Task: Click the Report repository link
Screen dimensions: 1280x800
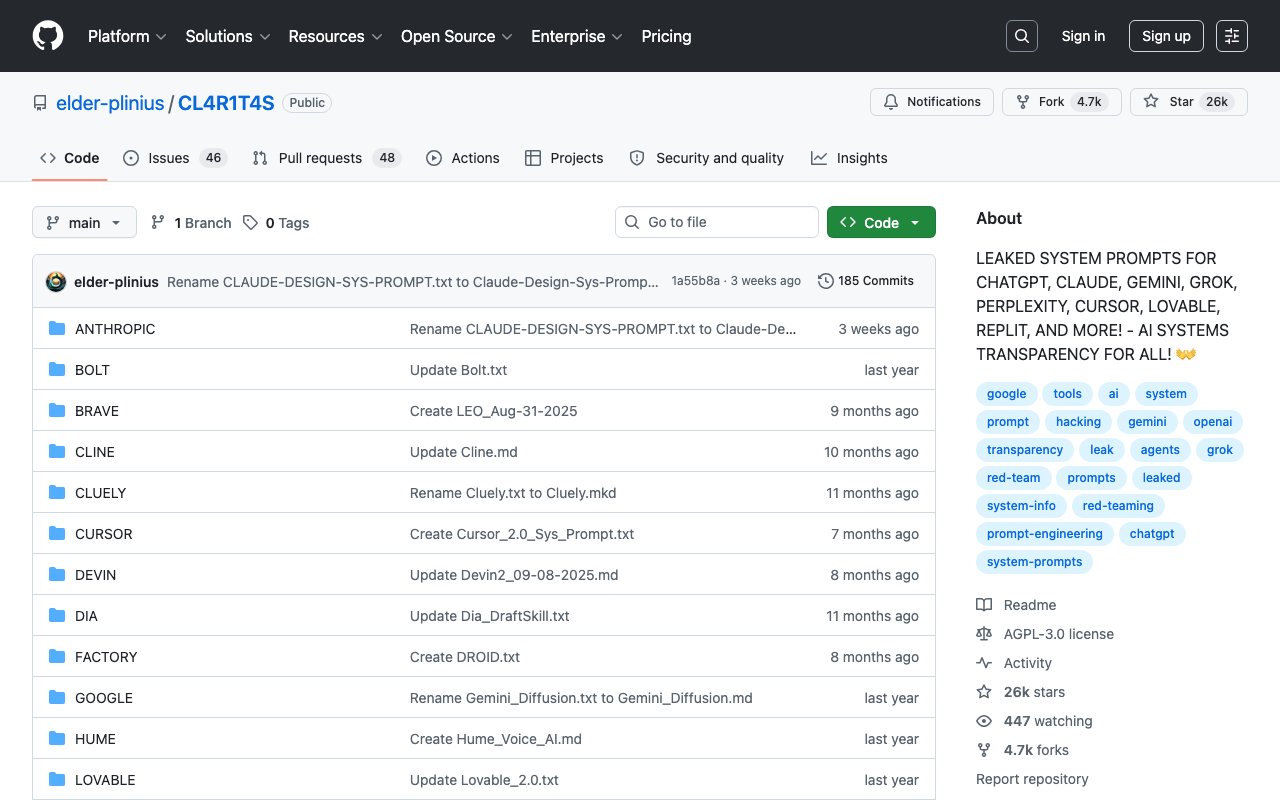Action: (1032, 779)
